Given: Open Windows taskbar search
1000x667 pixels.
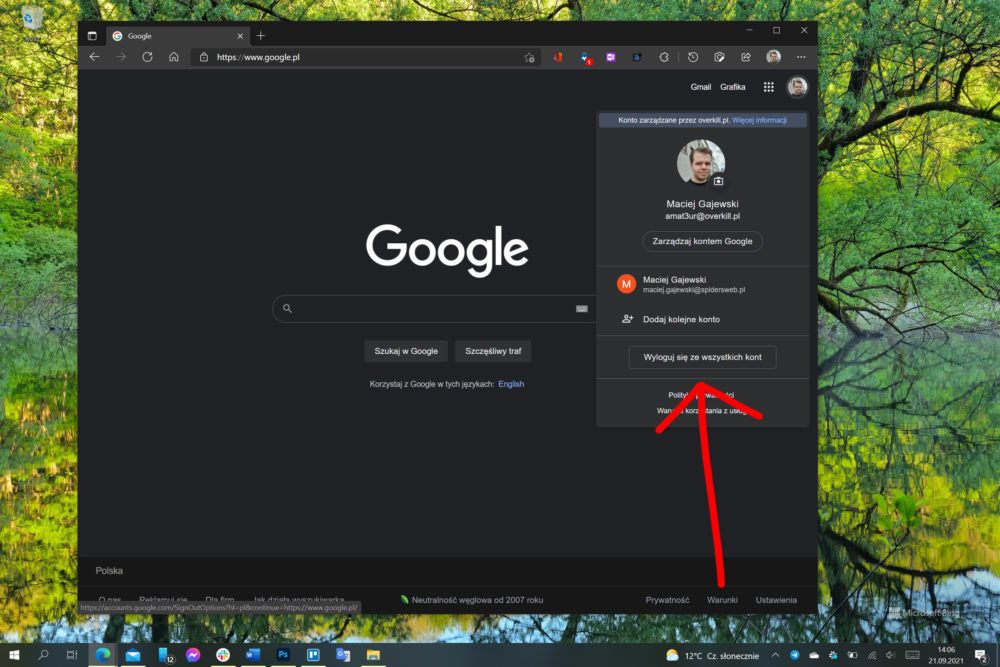Looking at the screenshot, I should pyautogui.click(x=43, y=655).
